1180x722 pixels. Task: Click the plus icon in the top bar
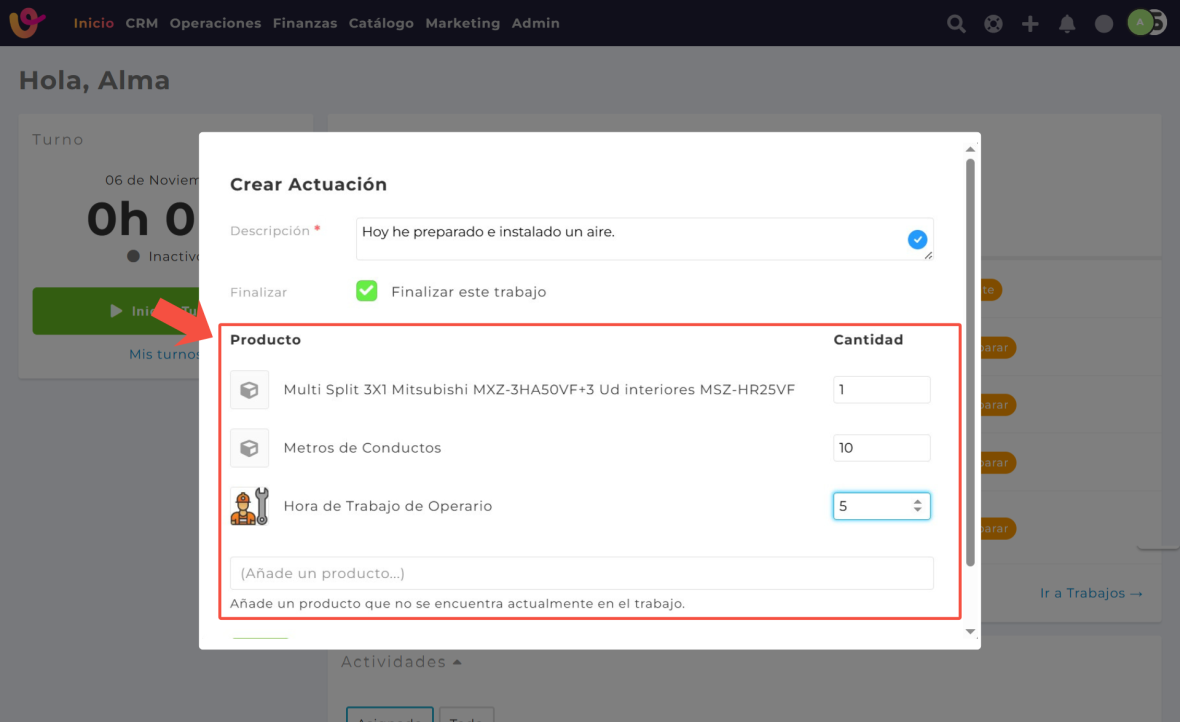click(1030, 23)
